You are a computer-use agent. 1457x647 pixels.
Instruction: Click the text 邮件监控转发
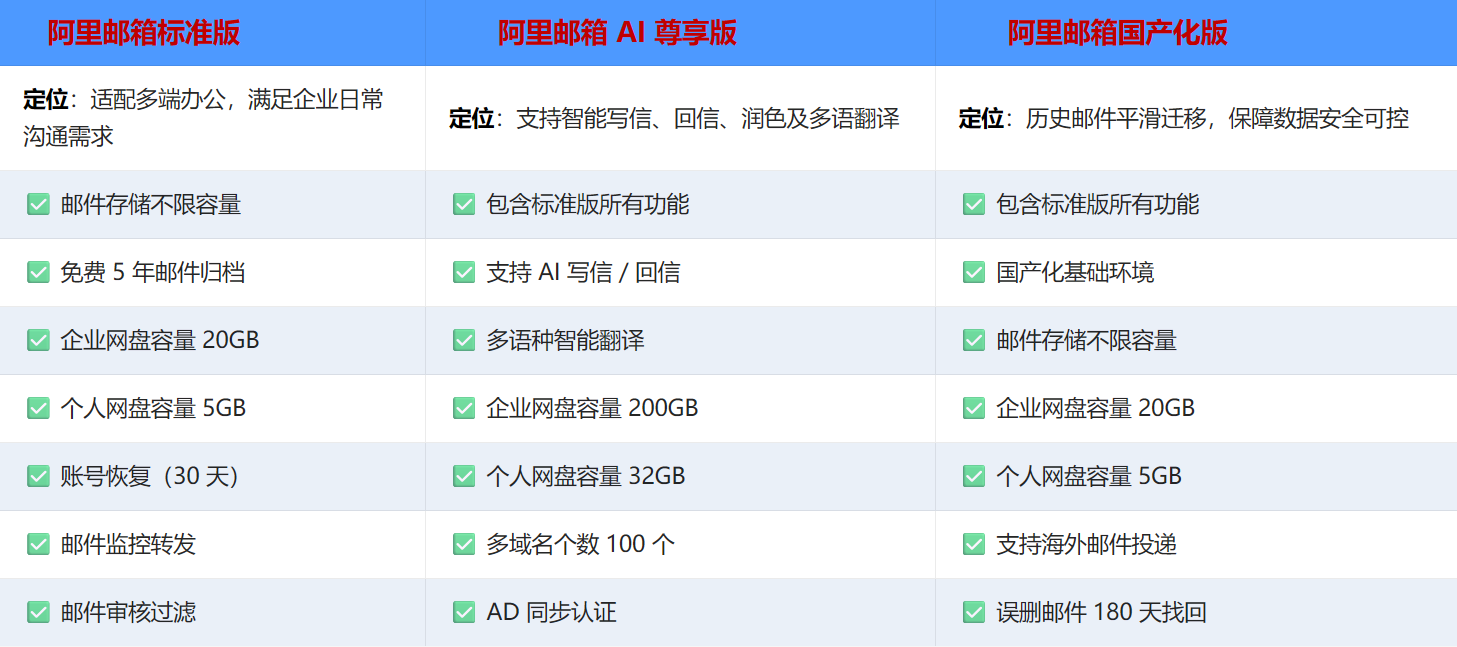point(128,544)
